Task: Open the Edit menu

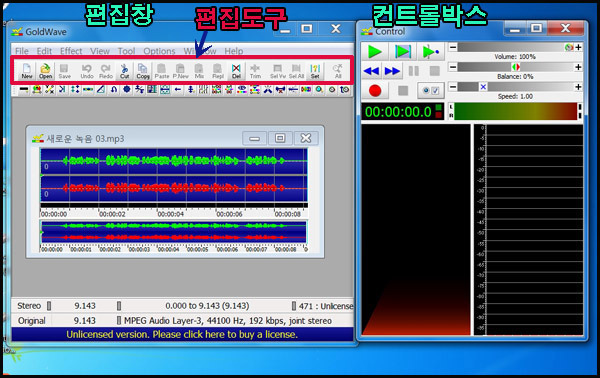Action: [x=44, y=51]
